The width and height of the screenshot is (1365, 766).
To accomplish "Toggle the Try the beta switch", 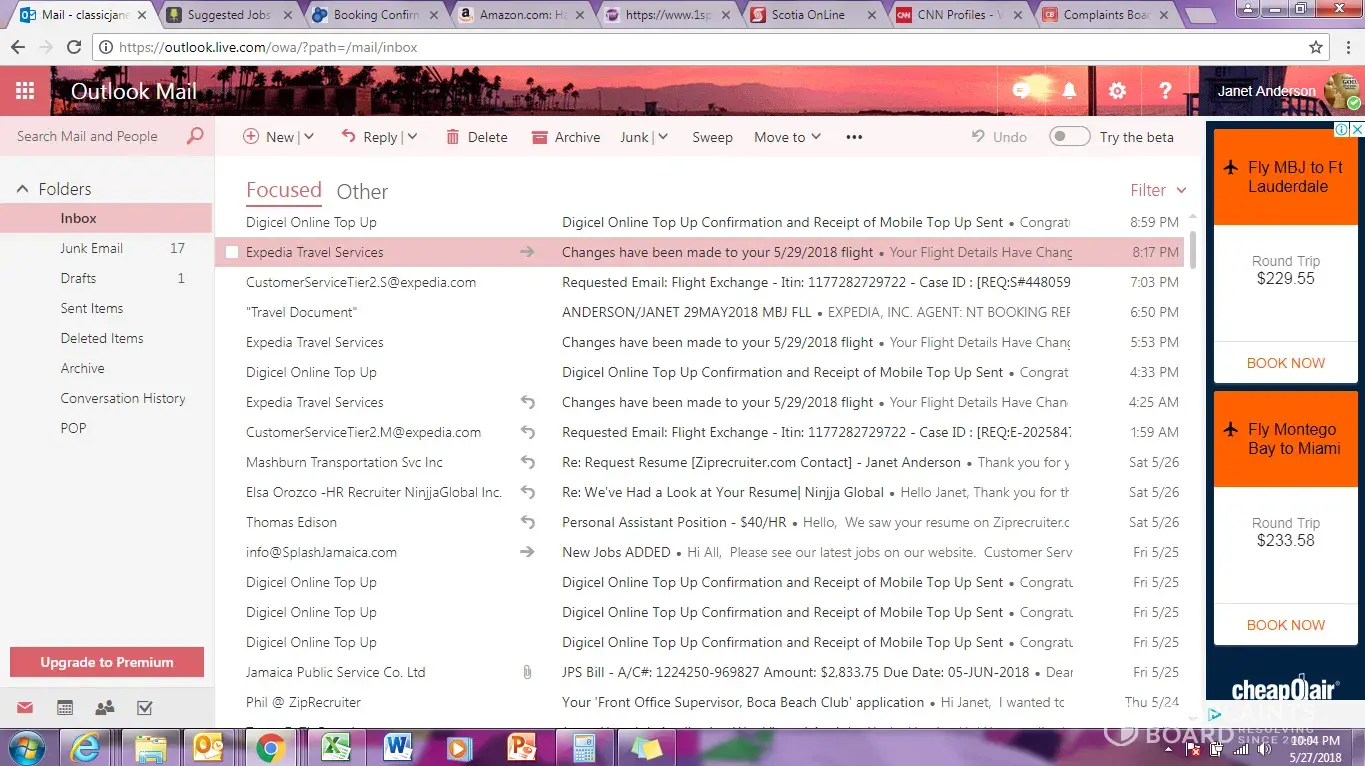I will click(1069, 137).
